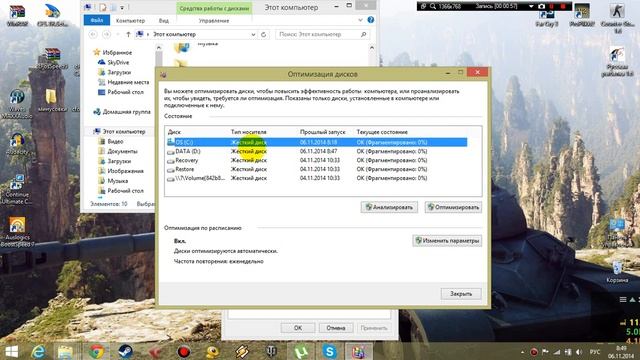This screenshot has height=360, width=640.
Task: Select the Audacity desktop icon
Action: tap(17, 144)
